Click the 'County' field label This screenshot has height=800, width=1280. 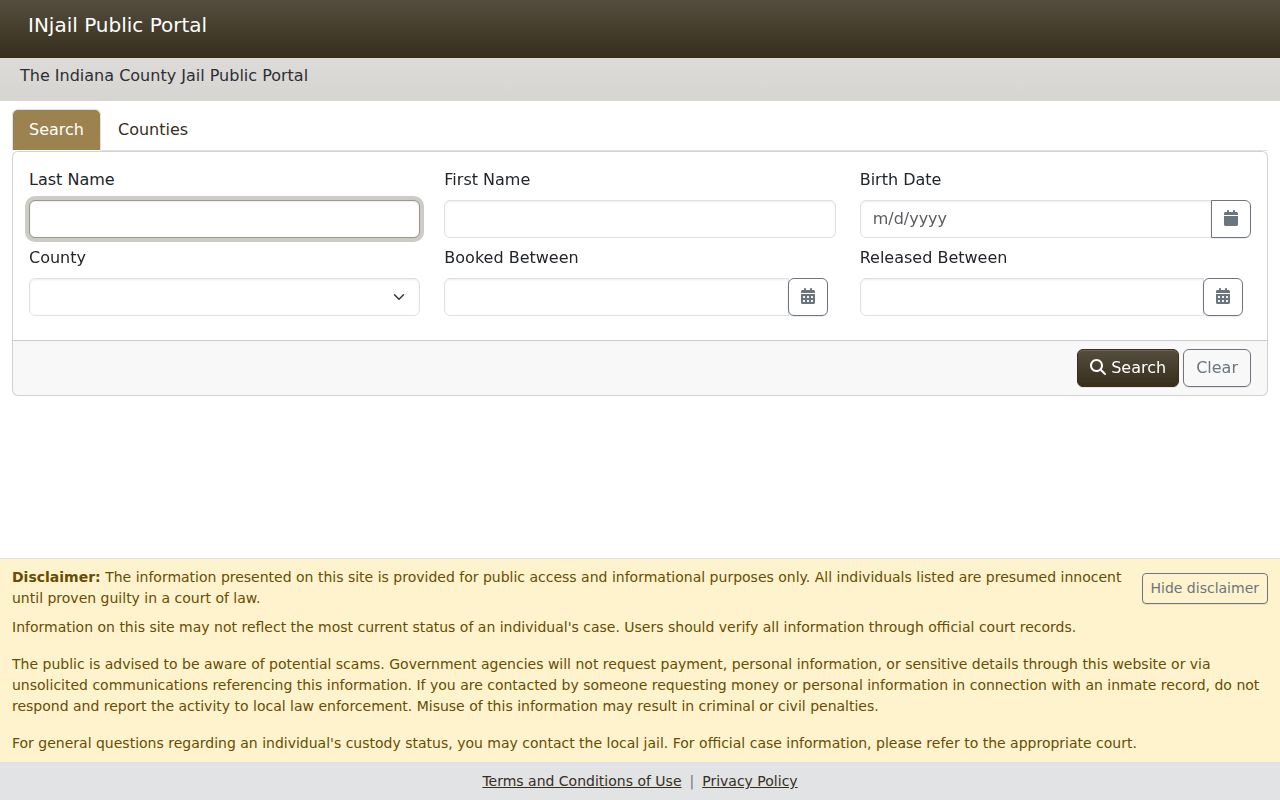[x=57, y=258]
